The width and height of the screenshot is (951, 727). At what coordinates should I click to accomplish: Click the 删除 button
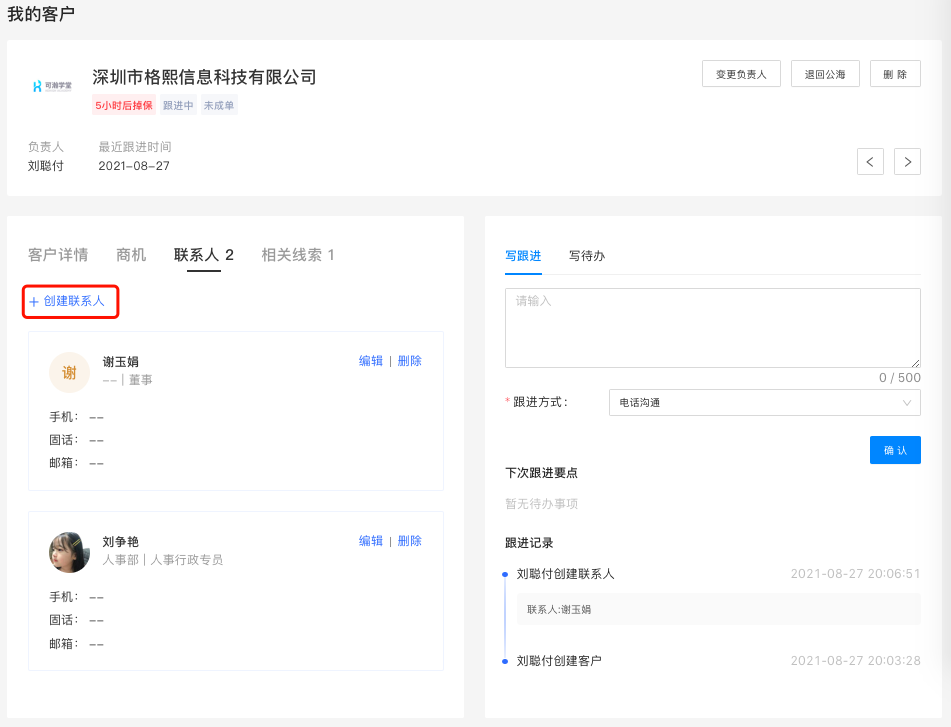[895, 74]
